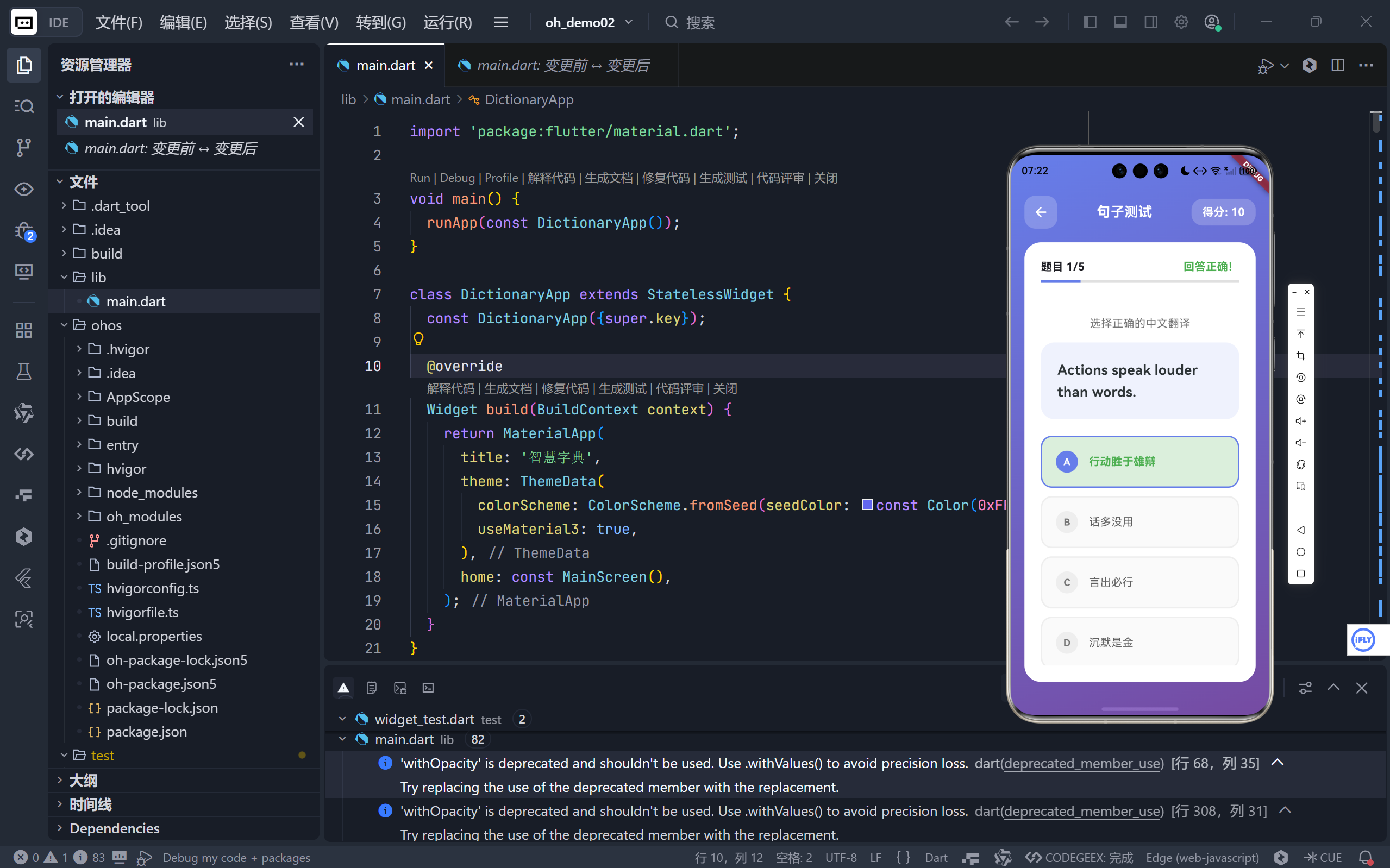Viewport: 1390px width, 868px height.
Task: Click the panel filter settings icon
Action: pos(1305,688)
